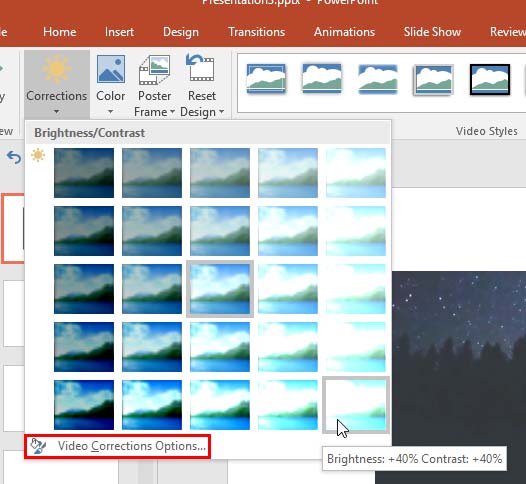The image size is (526, 484).
Task: Select Brightness 0% Contrast -20% preset
Action: click(220, 231)
